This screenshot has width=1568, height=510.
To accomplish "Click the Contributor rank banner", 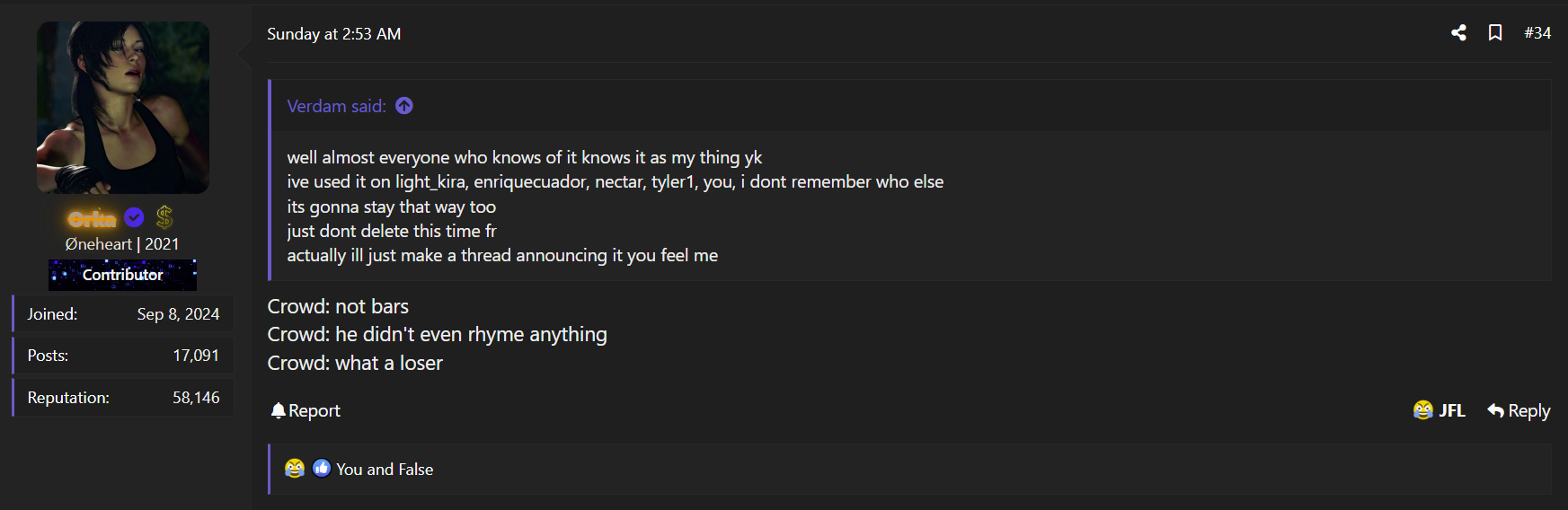I will (x=123, y=275).
